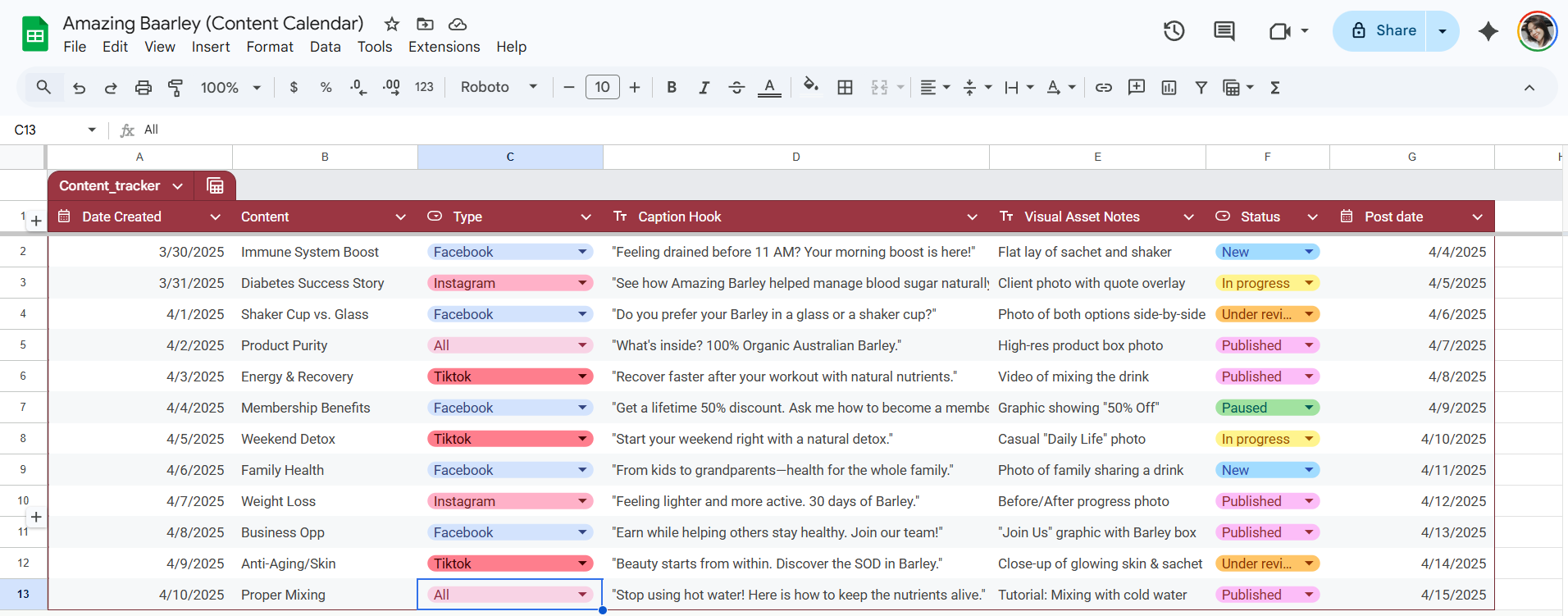The height and width of the screenshot is (616, 1568).
Task: Open the text color picker
Action: pos(769,87)
